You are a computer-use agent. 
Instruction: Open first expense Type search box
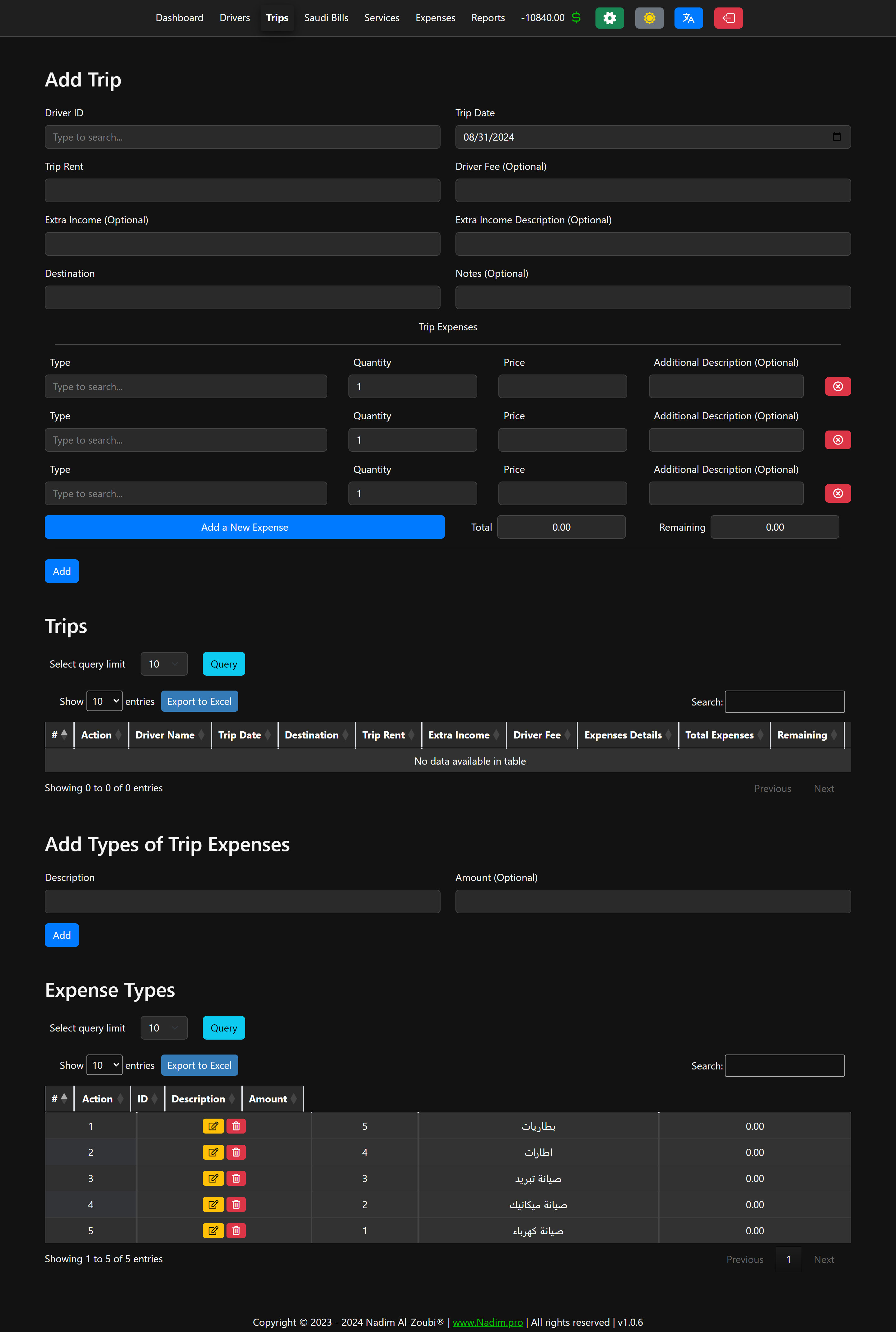point(186,387)
